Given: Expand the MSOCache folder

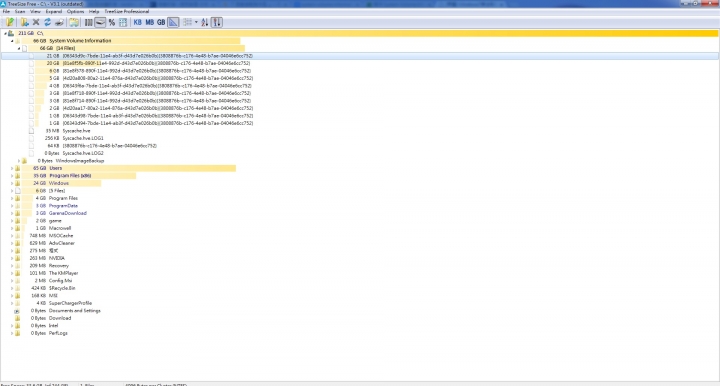Looking at the screenshot, I should pyautogui.click(x=12, y=236).
